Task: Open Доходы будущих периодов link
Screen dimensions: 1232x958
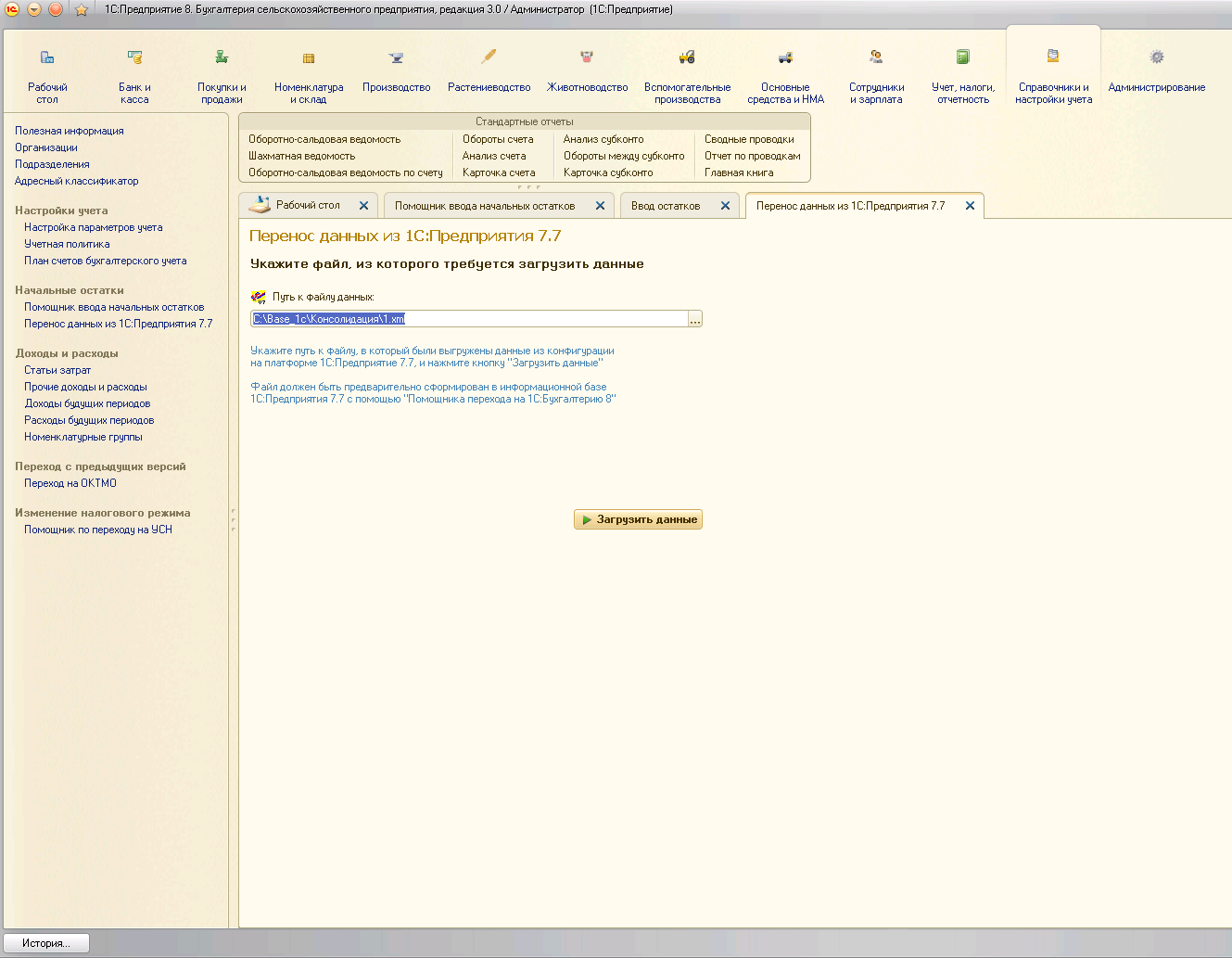Action: pos(87,403)
